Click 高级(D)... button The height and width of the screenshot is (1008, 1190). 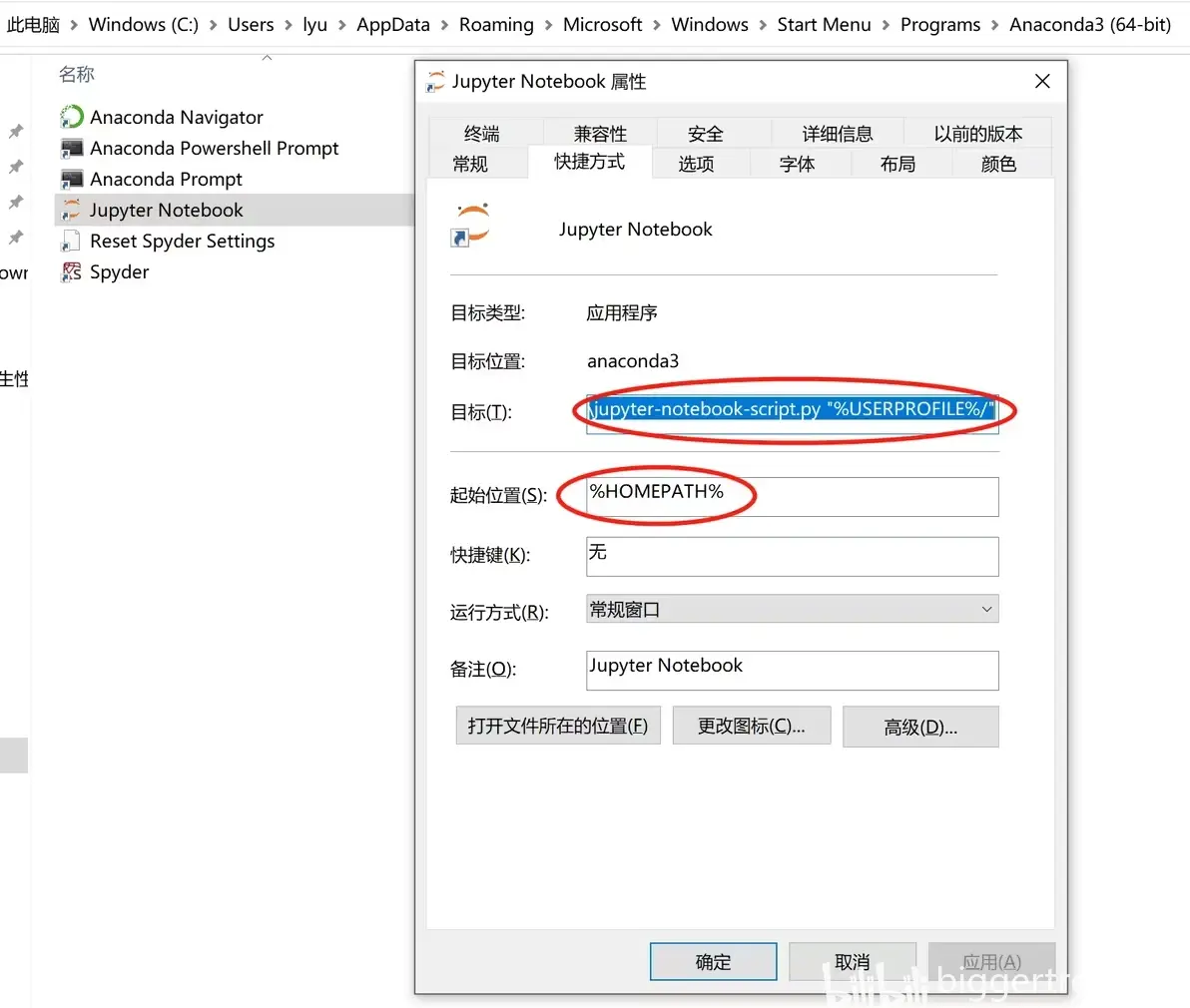tap(920, 727)
